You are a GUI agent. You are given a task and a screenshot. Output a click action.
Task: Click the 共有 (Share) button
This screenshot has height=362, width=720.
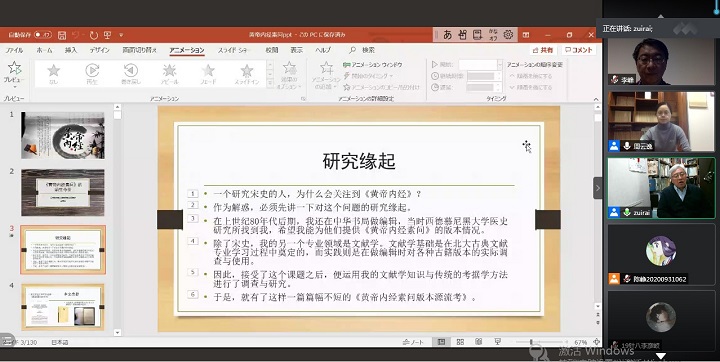[x=543, y=50]
